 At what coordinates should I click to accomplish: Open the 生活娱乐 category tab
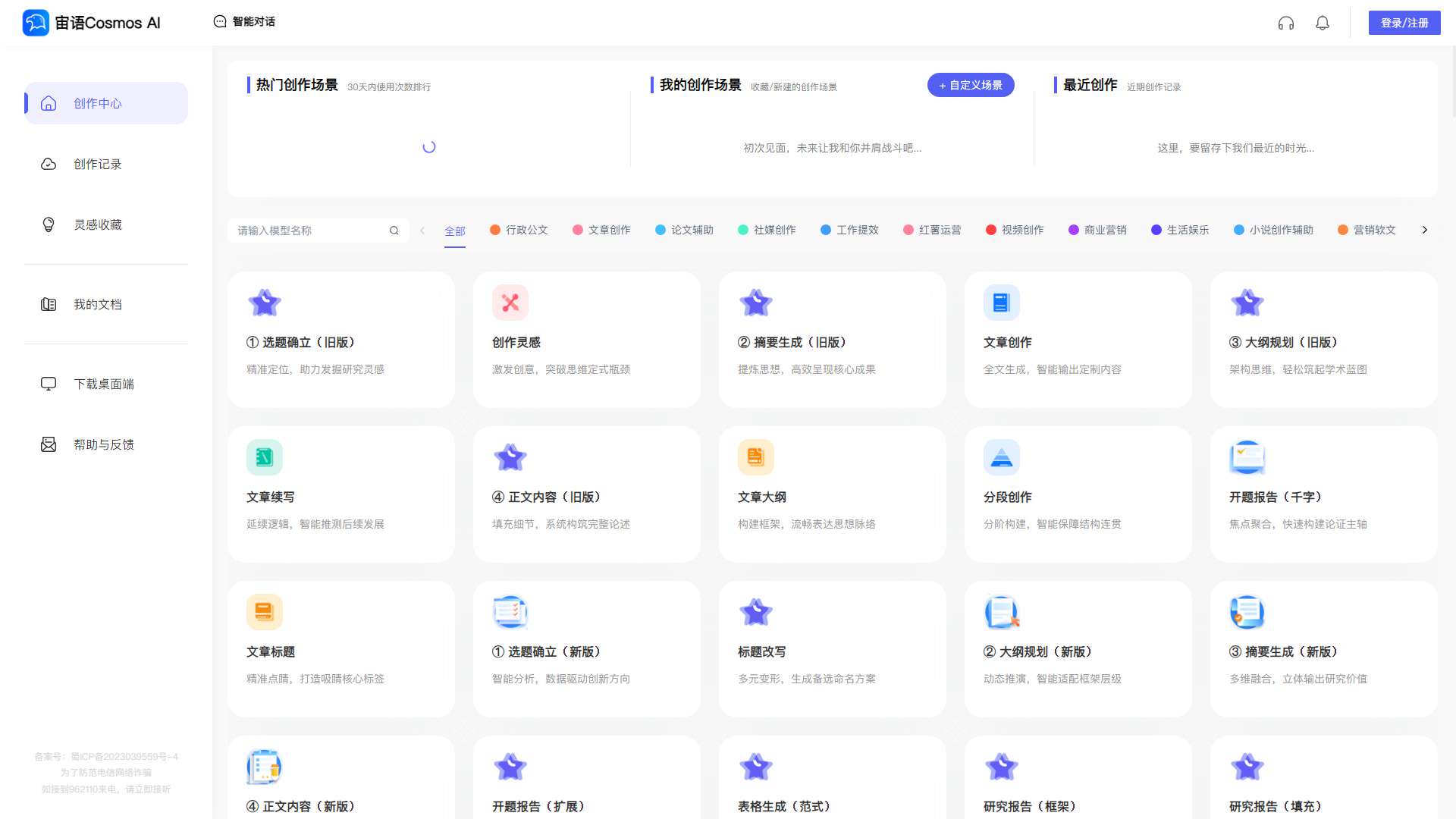coord(1180,230)
